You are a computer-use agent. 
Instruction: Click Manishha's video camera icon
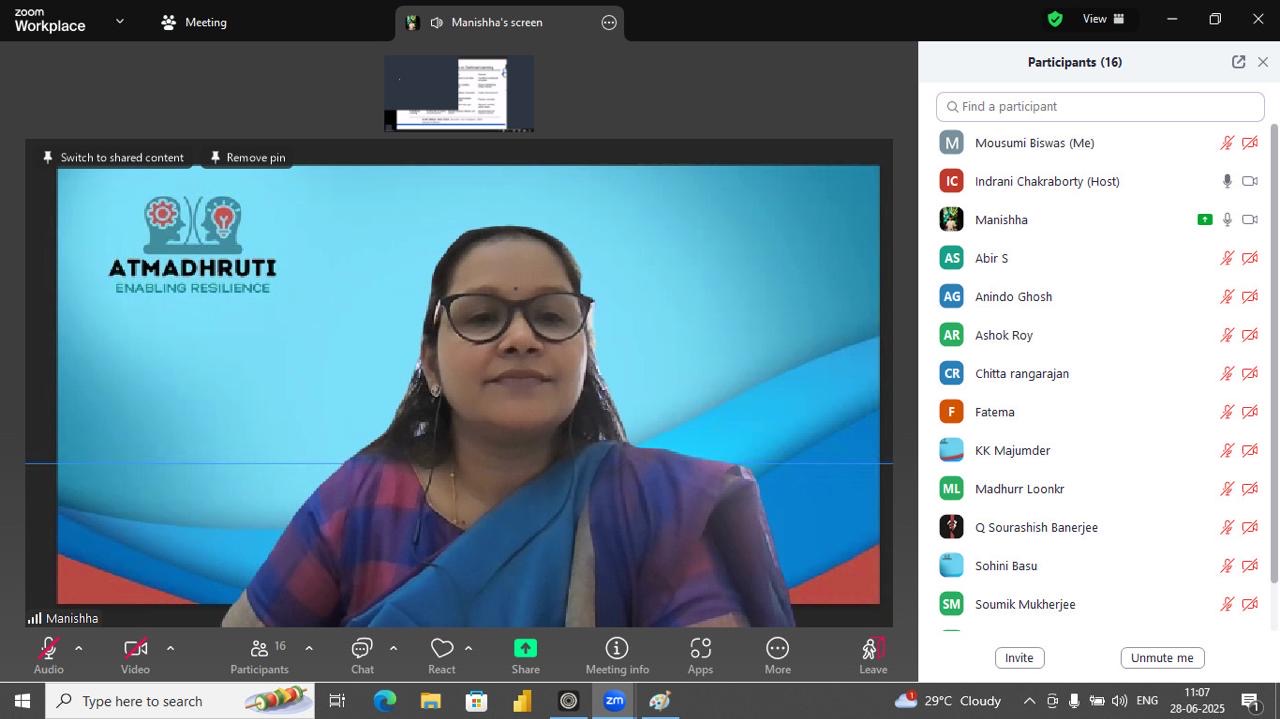1250,220
